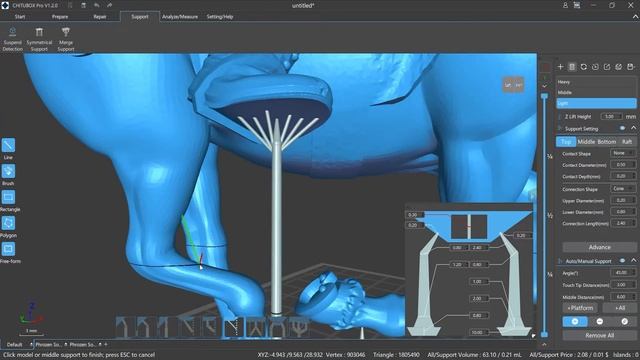Image resolution: width=640 pixels, height=360 pixels.
Task: Open the Contact Shape dropdown
Action: [622, 153]
